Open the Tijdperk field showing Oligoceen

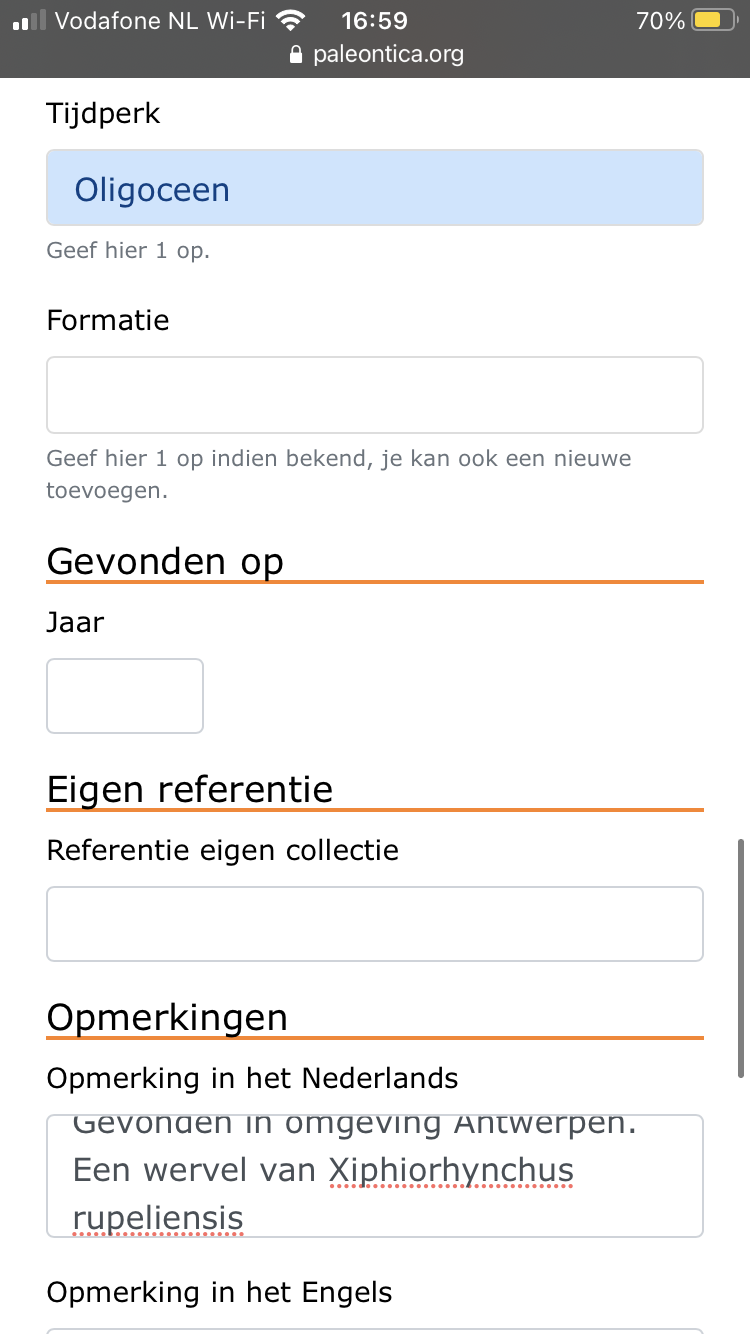click(375, 188)
